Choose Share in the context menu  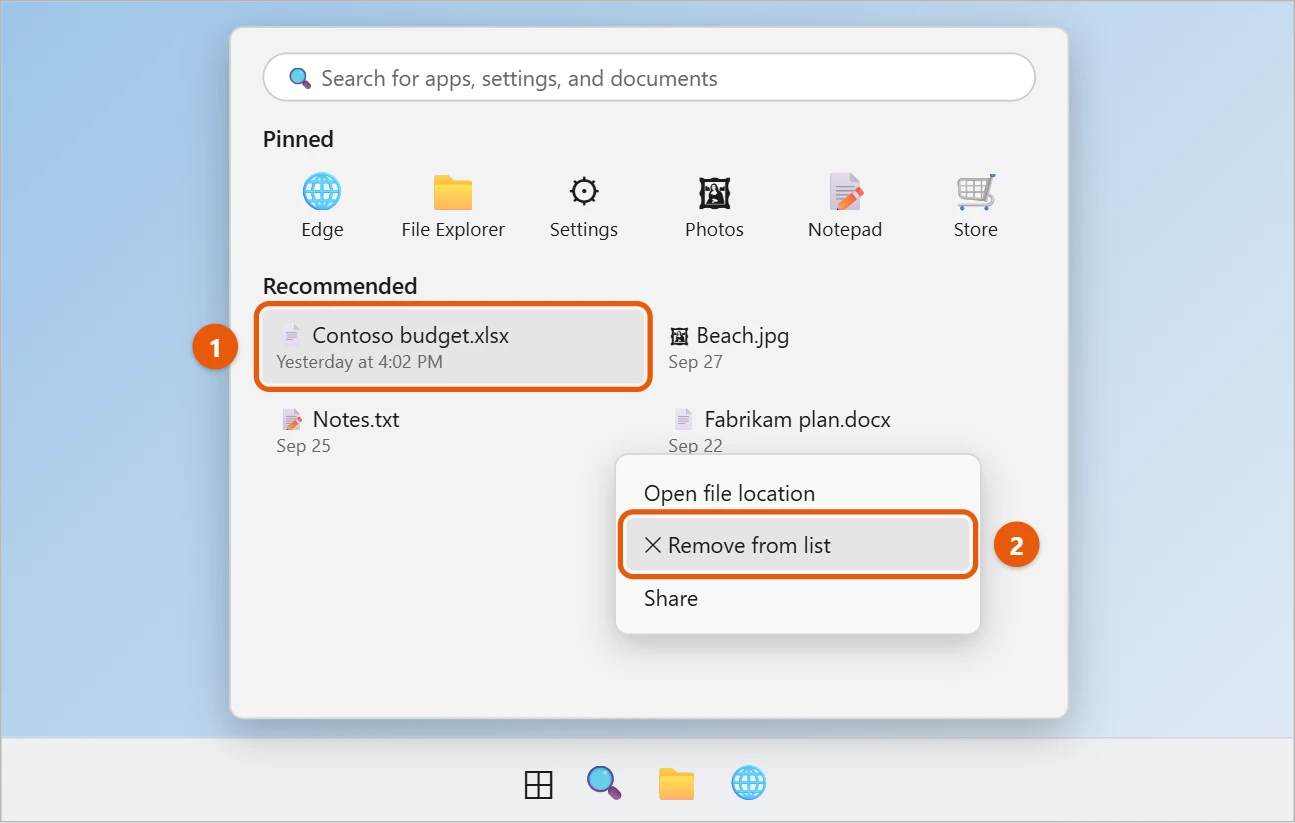[798, 598]
